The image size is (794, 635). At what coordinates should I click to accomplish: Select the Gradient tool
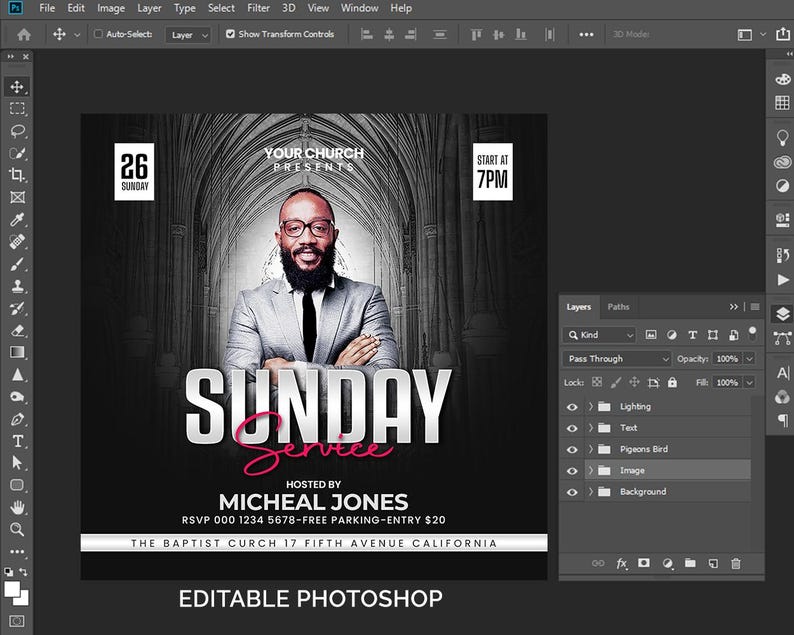[17, 352]
